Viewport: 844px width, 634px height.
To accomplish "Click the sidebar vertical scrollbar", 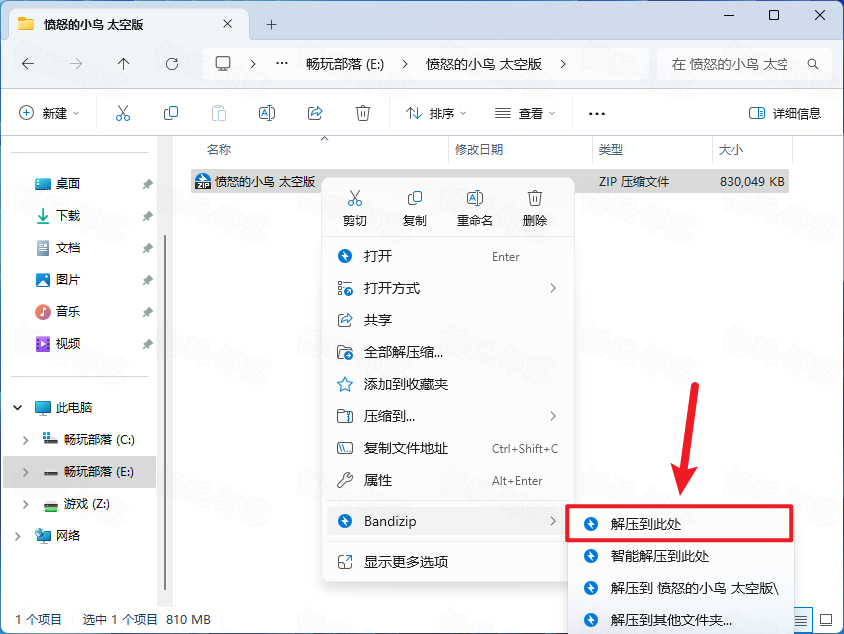I will [165, 412].
